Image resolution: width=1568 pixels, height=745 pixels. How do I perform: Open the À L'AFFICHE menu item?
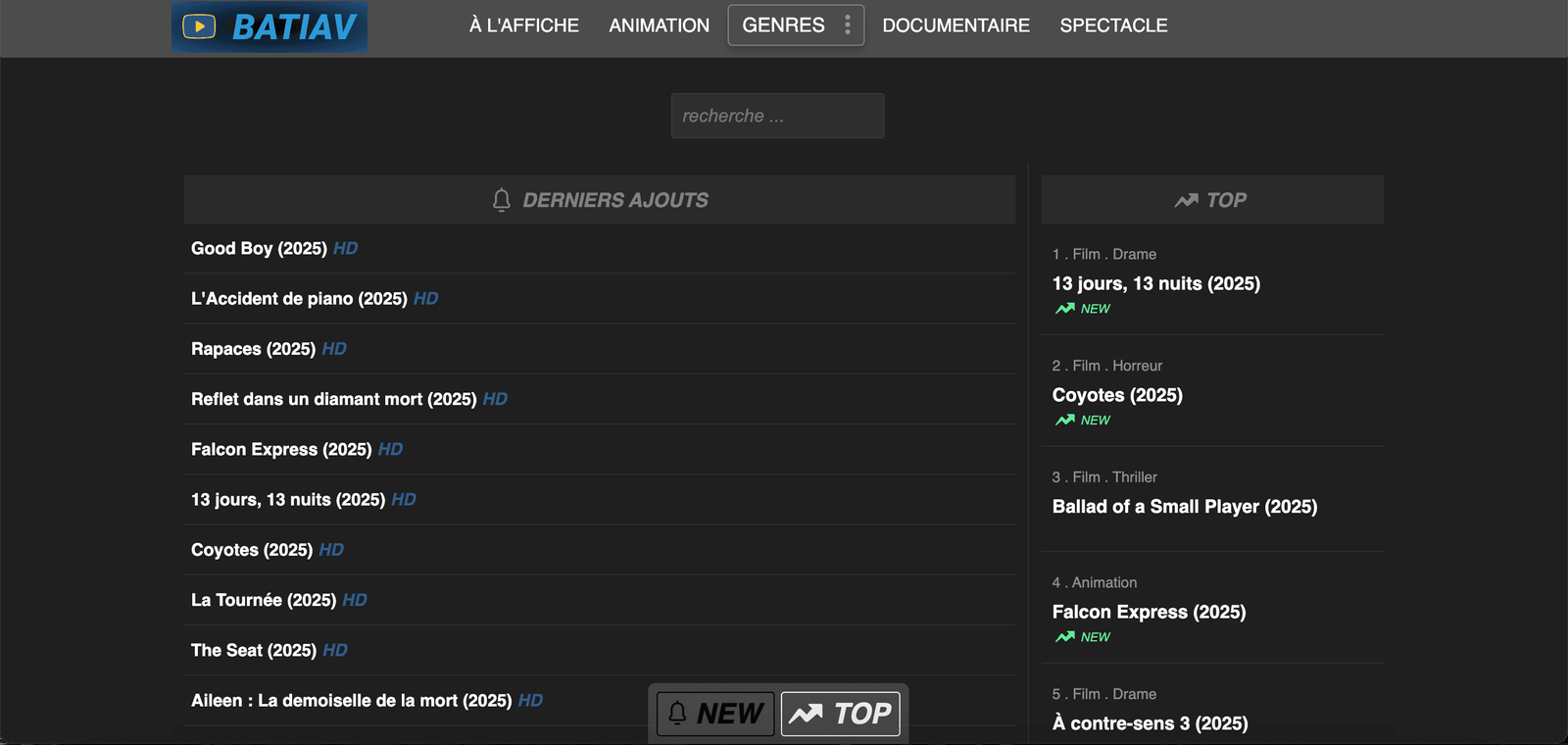(523, 25)
